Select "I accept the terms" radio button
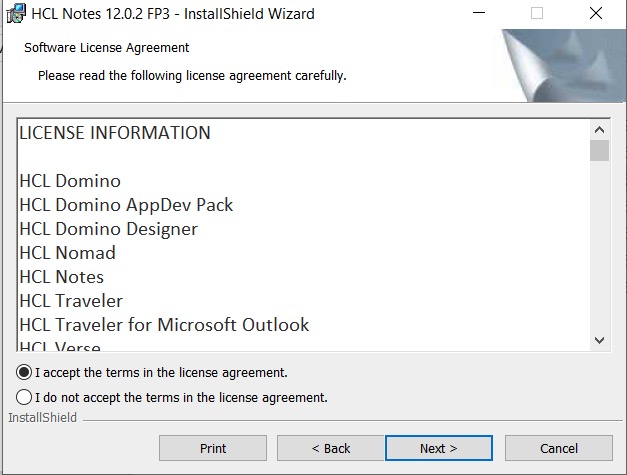The image size is (627, 475). [x=24, y=372]
